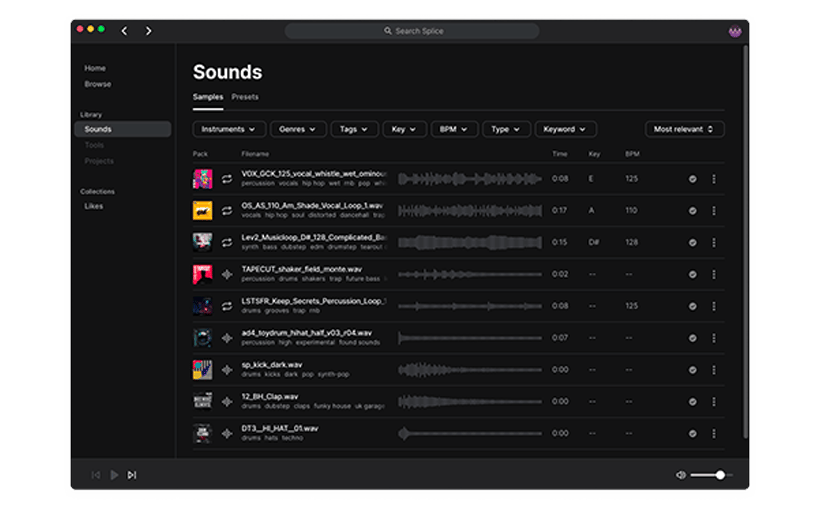Toggle the library checkmark for TAPECUT_shaker_field_monte.wav
821x510 pixels.
point(692,275)
